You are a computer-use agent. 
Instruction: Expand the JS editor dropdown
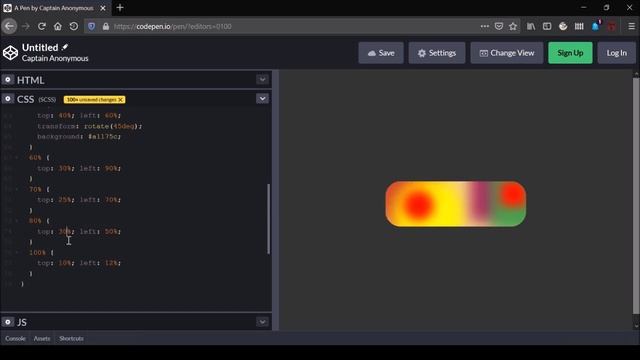coord(262,322)
